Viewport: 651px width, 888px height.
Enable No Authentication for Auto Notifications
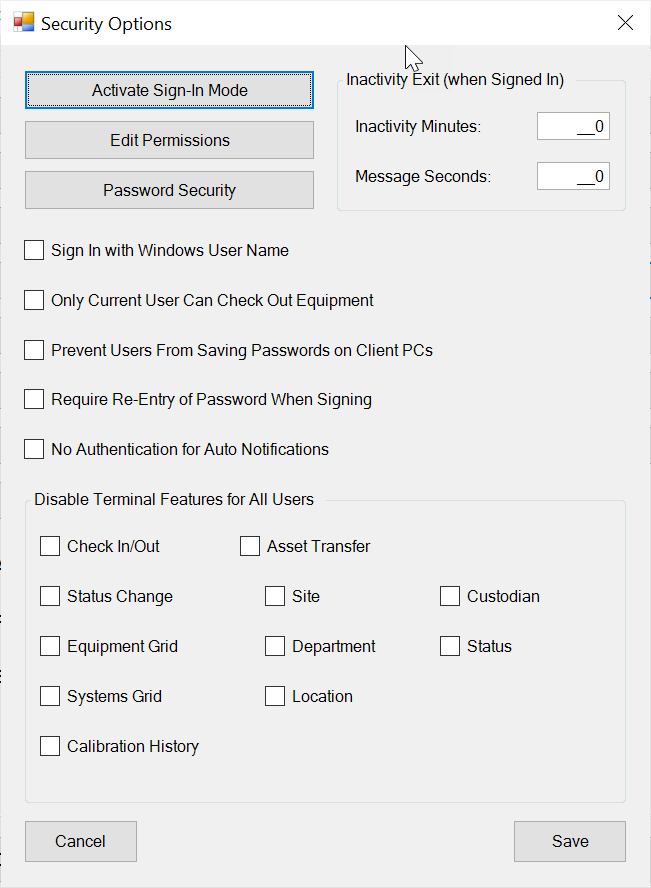33,448
